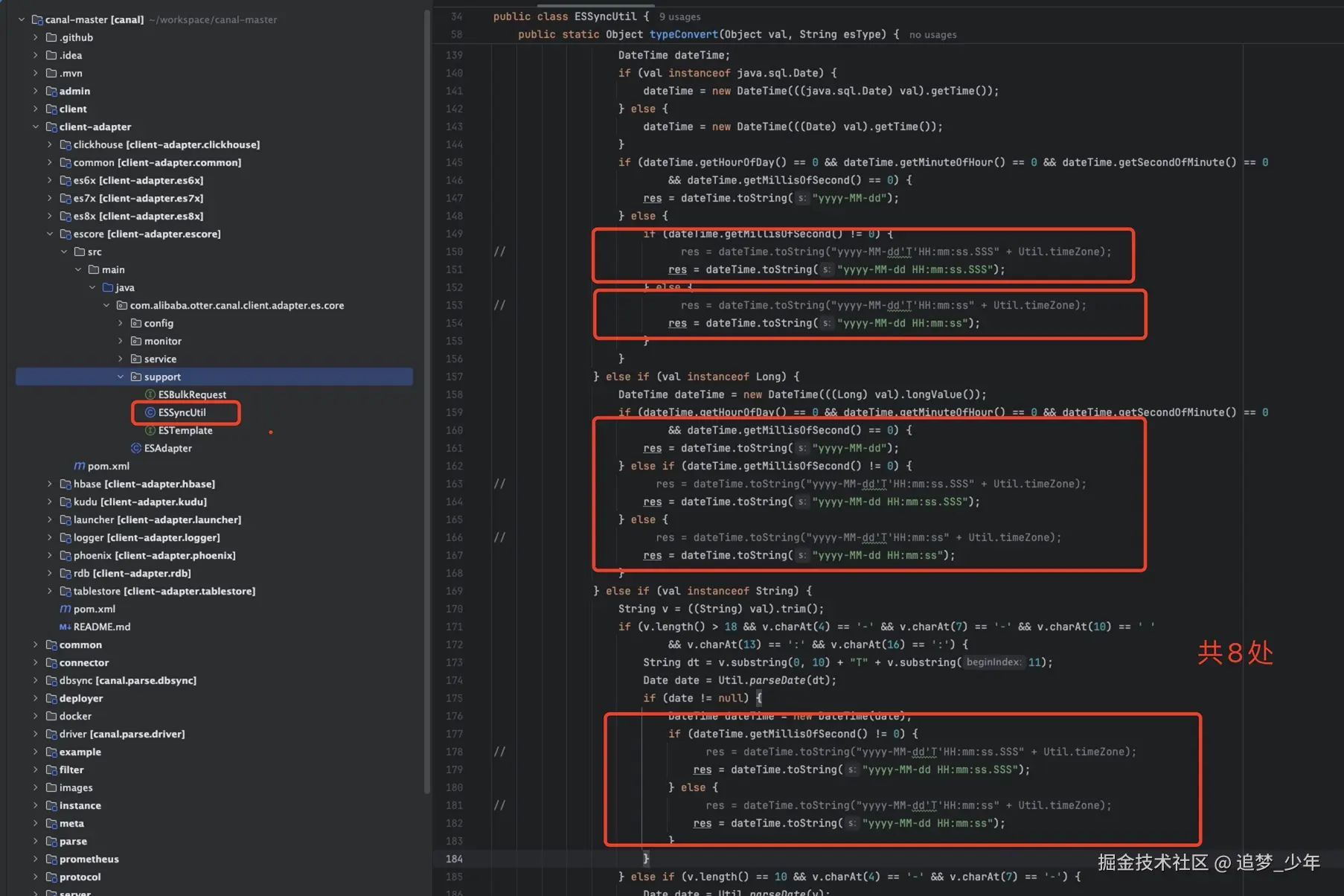1344x896 pixels.
Task: Click the config package folder icon
Action: click(136, 323)
